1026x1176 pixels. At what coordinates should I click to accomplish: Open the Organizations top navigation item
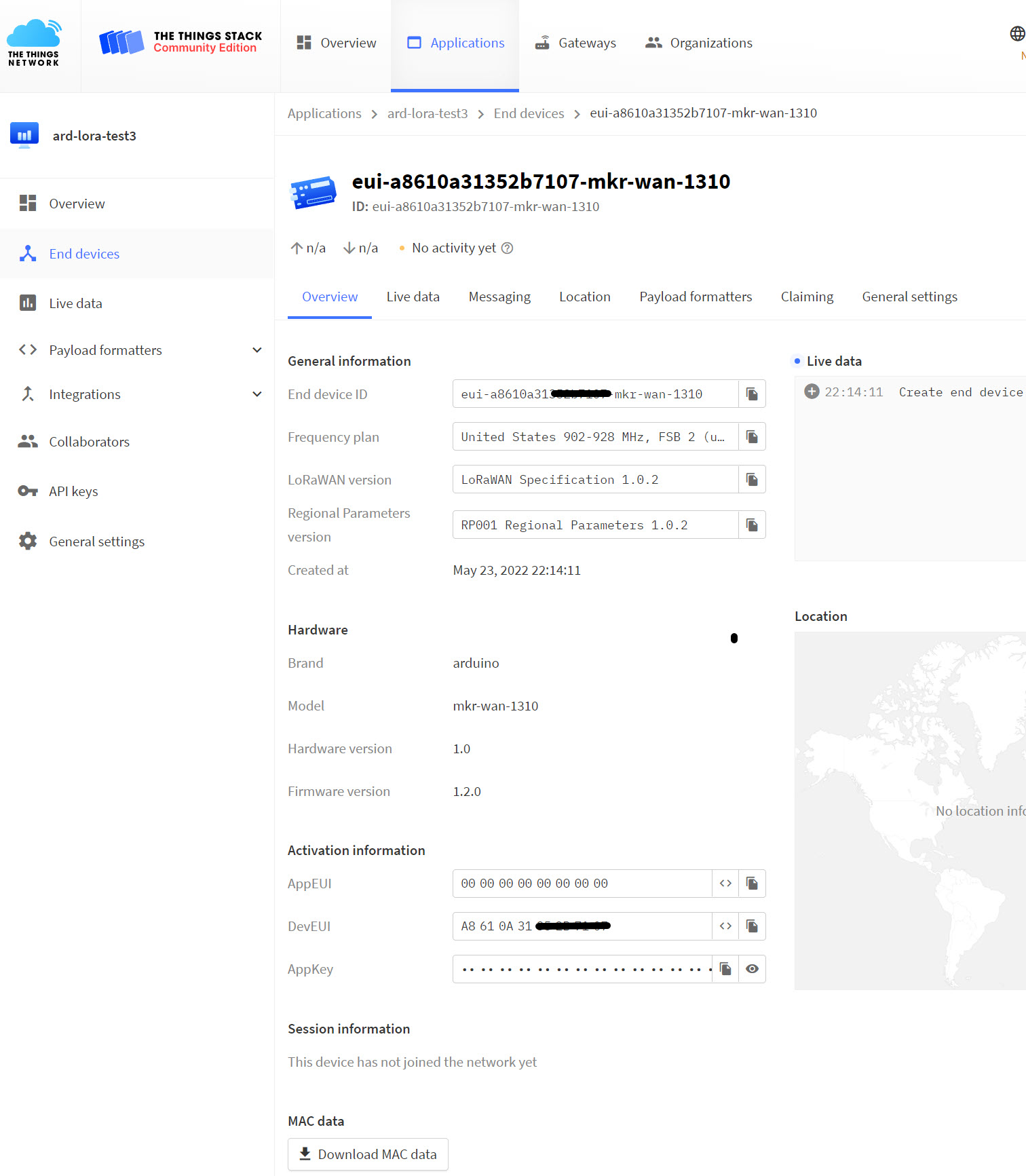pyautogui.click(x=699, y=43)
